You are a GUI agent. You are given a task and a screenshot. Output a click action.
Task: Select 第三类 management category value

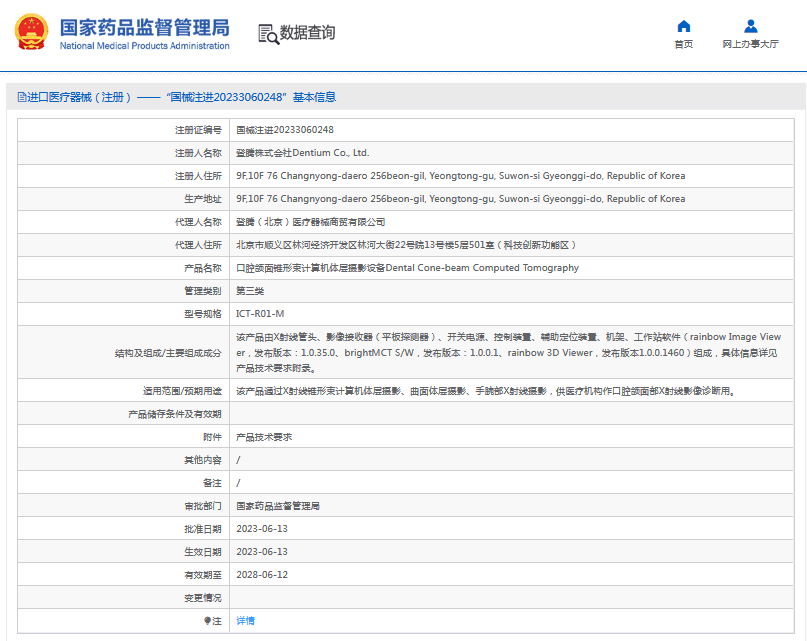[x=250, y=291]
